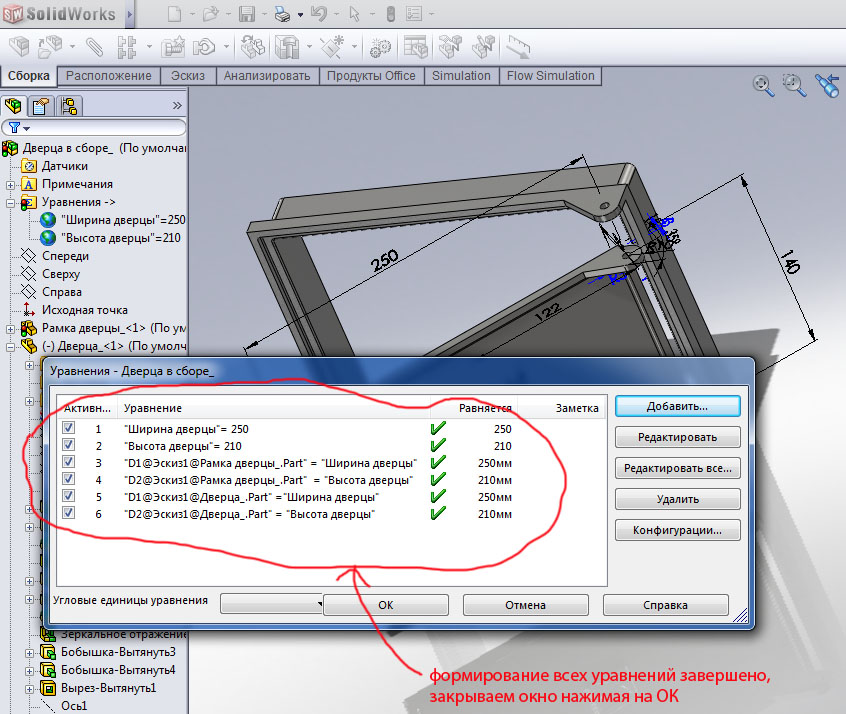
Task: Click the Print icon in top toolbar
Action: [x=282, y=14]
